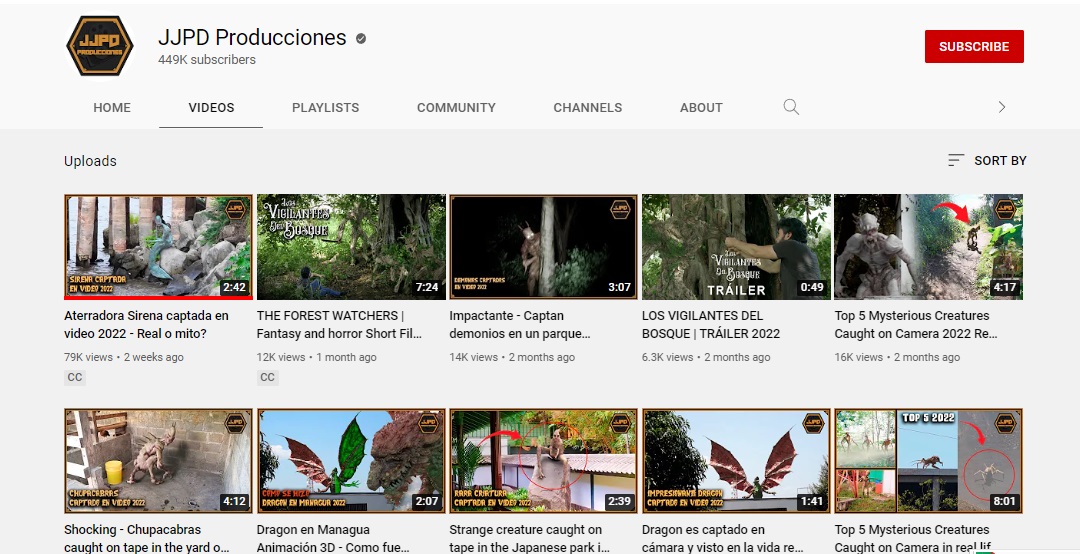Open the CHANNELS tab
1080x554 pixels.
[x=588, y=107]
